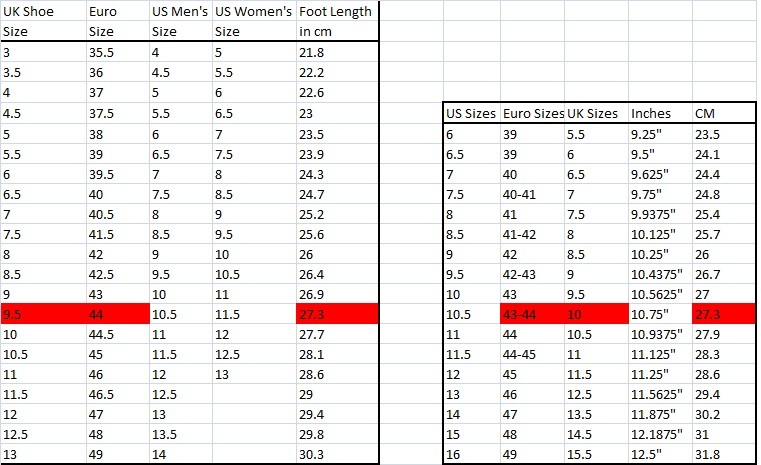
Task: Select the CM value 31.8 cell
Action: click(x=724, y=454)
